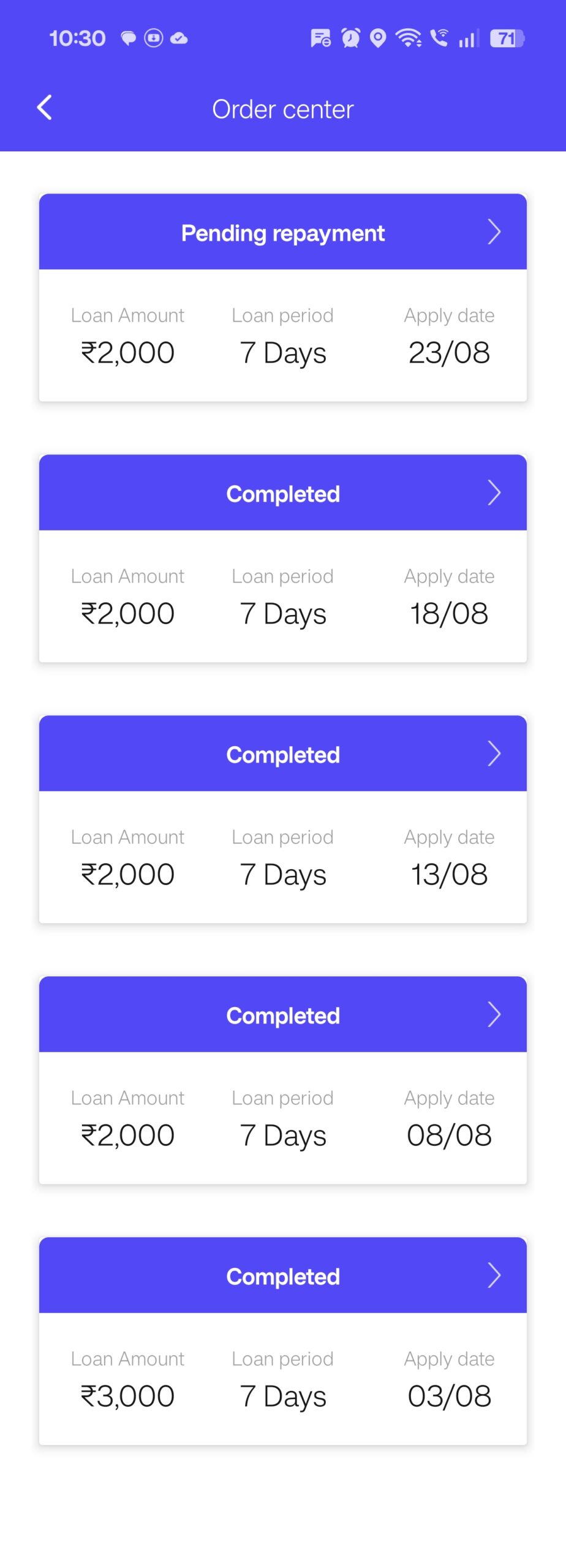Viewport: 566px width, 1568px height.
Task: Tap the back arrow in header
Action: pos(45,108)
